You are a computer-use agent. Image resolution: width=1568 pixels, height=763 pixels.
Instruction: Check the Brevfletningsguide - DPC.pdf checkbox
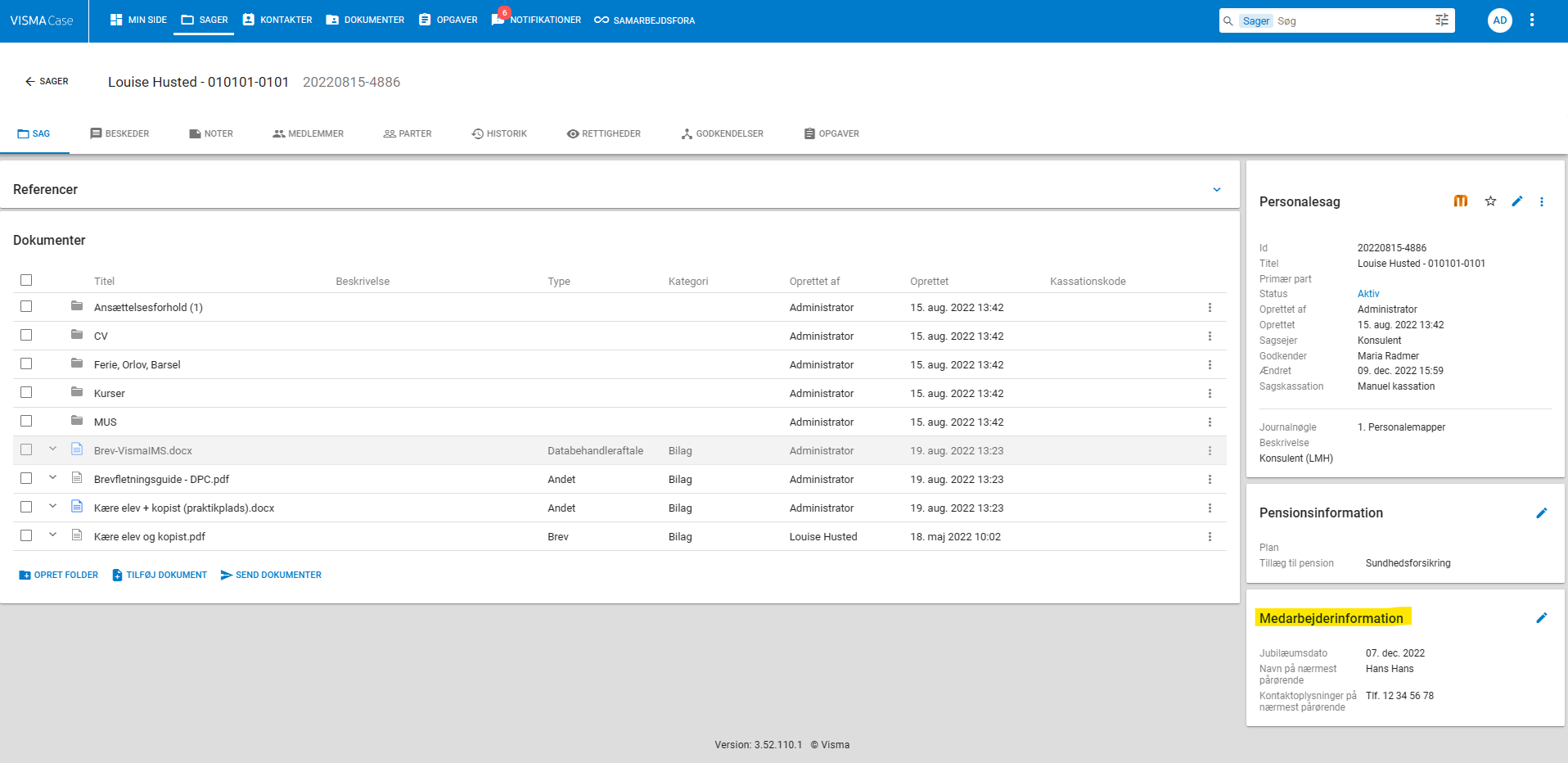(26, 478)
